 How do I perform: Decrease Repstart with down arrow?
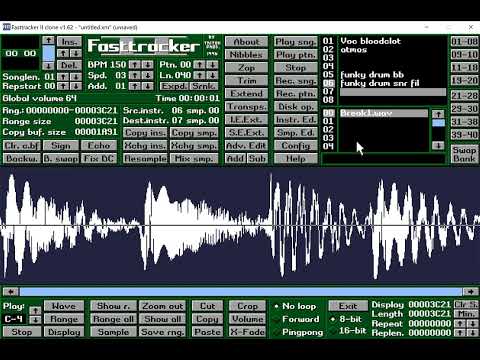click(76, 86)
